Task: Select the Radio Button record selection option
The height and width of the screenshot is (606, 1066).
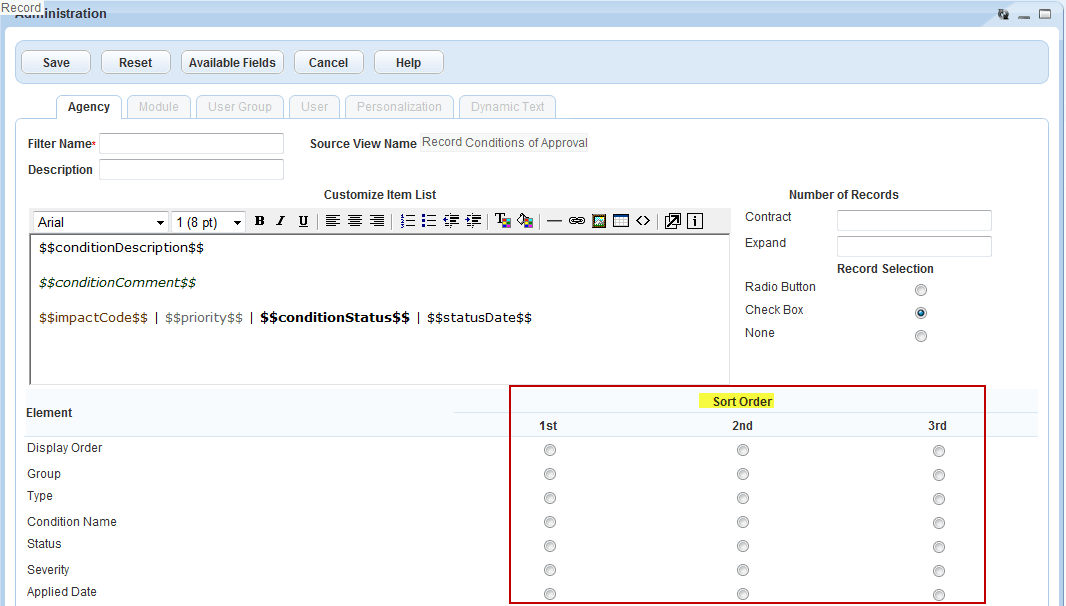Action: pyautogui.click(x=921, y=290)
